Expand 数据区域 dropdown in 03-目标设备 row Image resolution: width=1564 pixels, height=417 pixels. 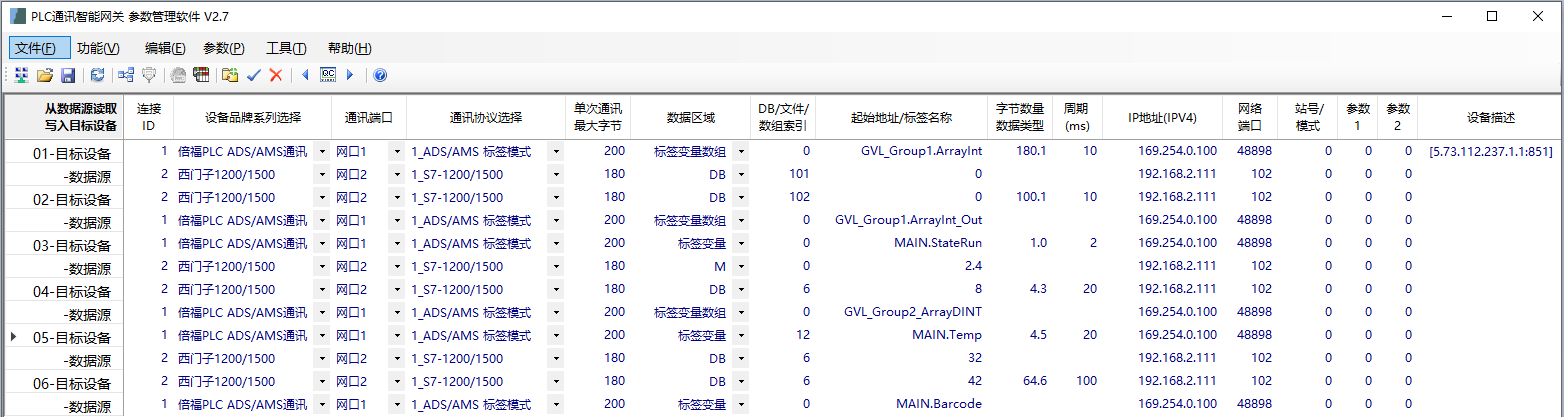pos(741,243)
